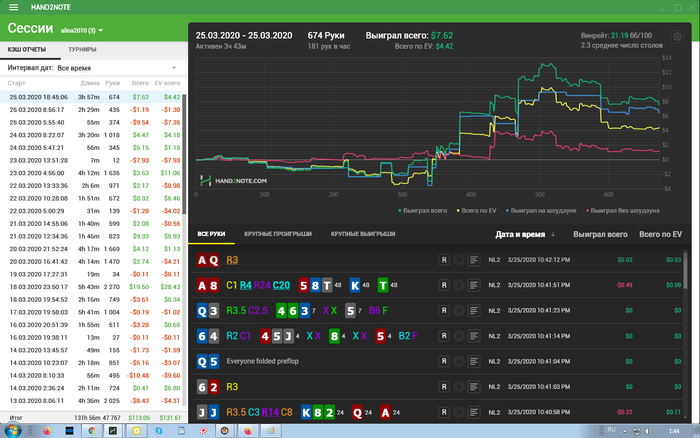The width and height of the screenshot is (700, 438).
Task: Select session 20.03.2020 21:52:24
Action: pyautogui.click(x=93, y=249)
